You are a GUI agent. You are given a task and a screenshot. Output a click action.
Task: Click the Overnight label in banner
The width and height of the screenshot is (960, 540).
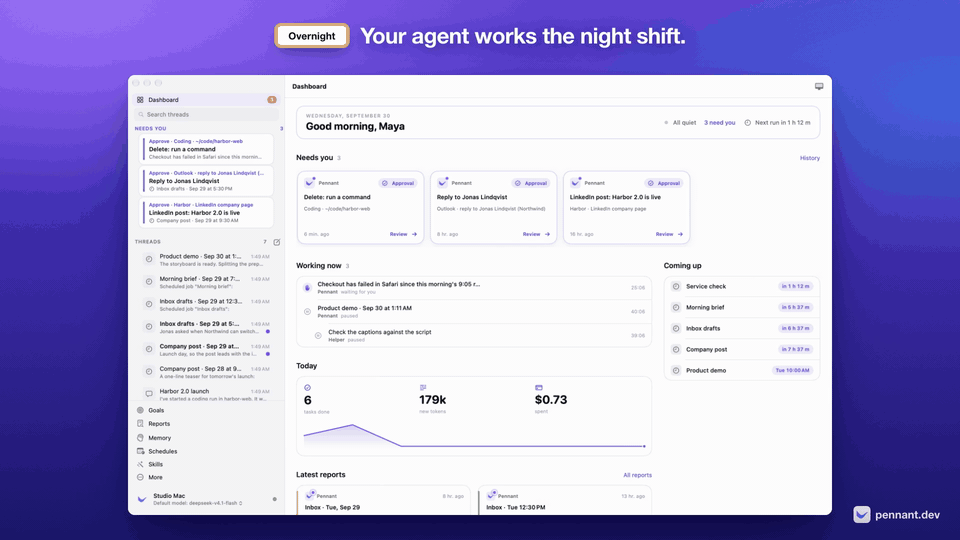pyautogui.click(x=312, y=36)
